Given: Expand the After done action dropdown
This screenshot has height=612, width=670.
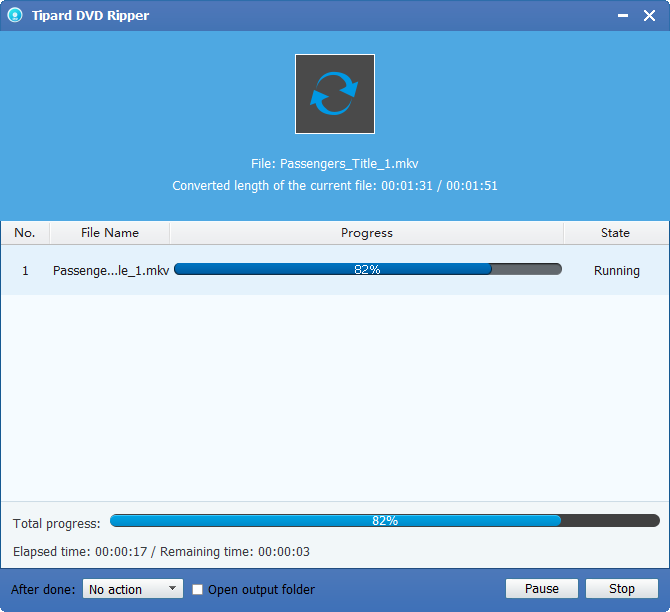Looking at the screenshot, I should 132,590.
